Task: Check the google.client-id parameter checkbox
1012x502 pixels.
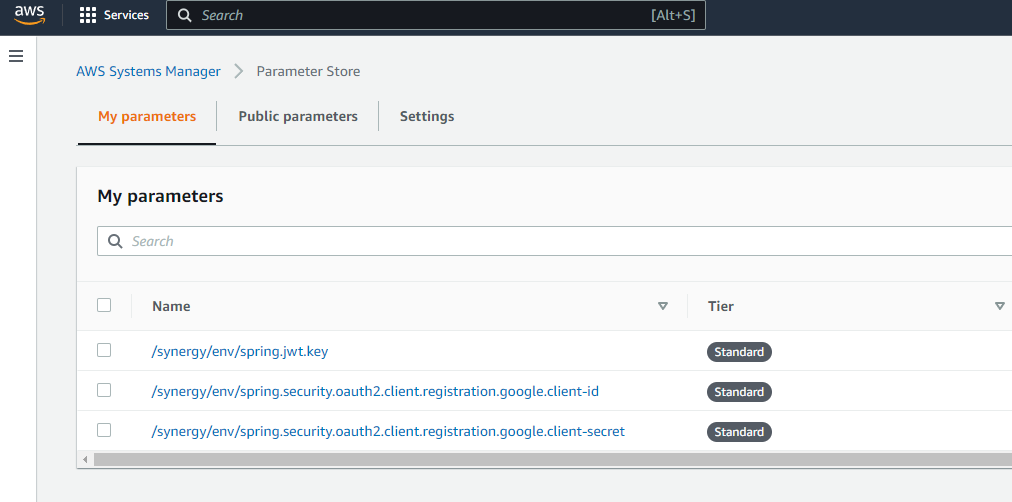Action: click(x=104, y=390)
